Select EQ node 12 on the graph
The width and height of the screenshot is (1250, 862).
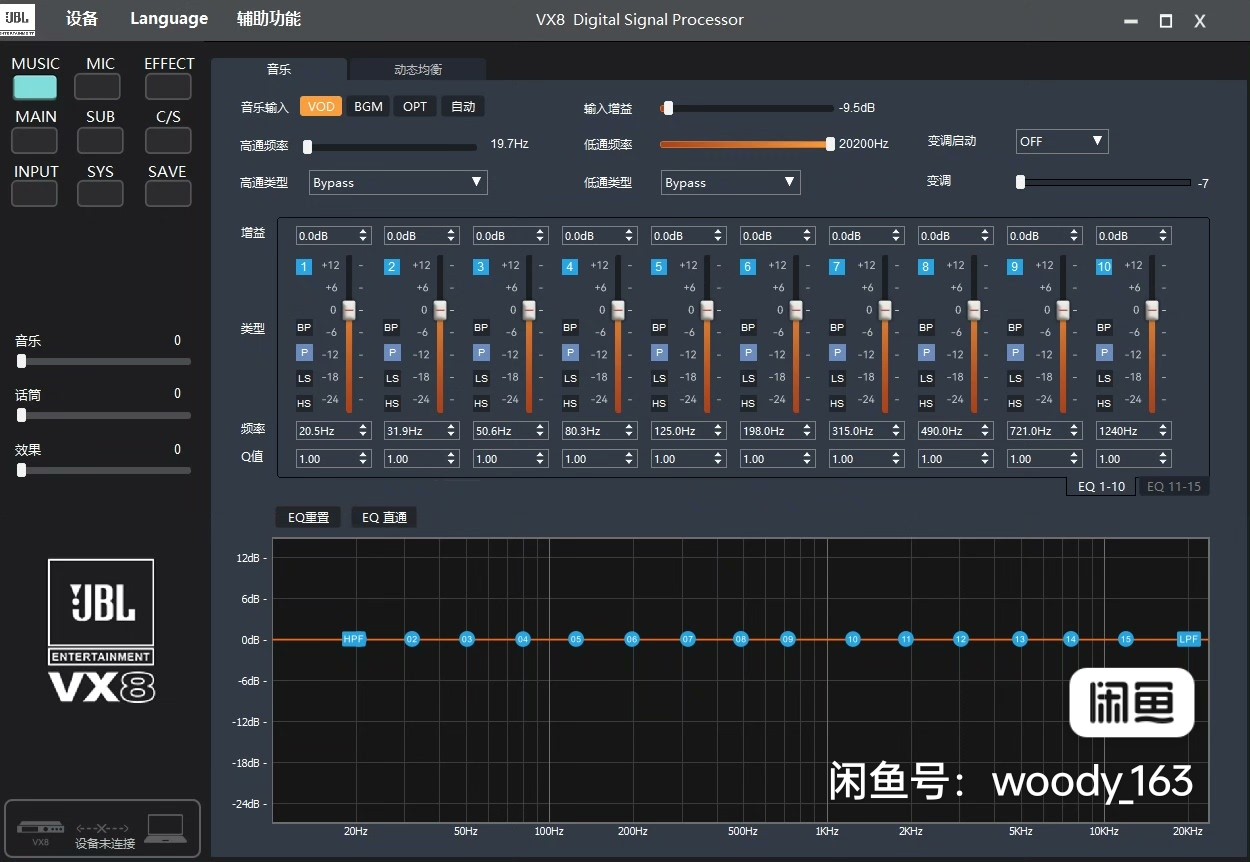pos(961,639)
